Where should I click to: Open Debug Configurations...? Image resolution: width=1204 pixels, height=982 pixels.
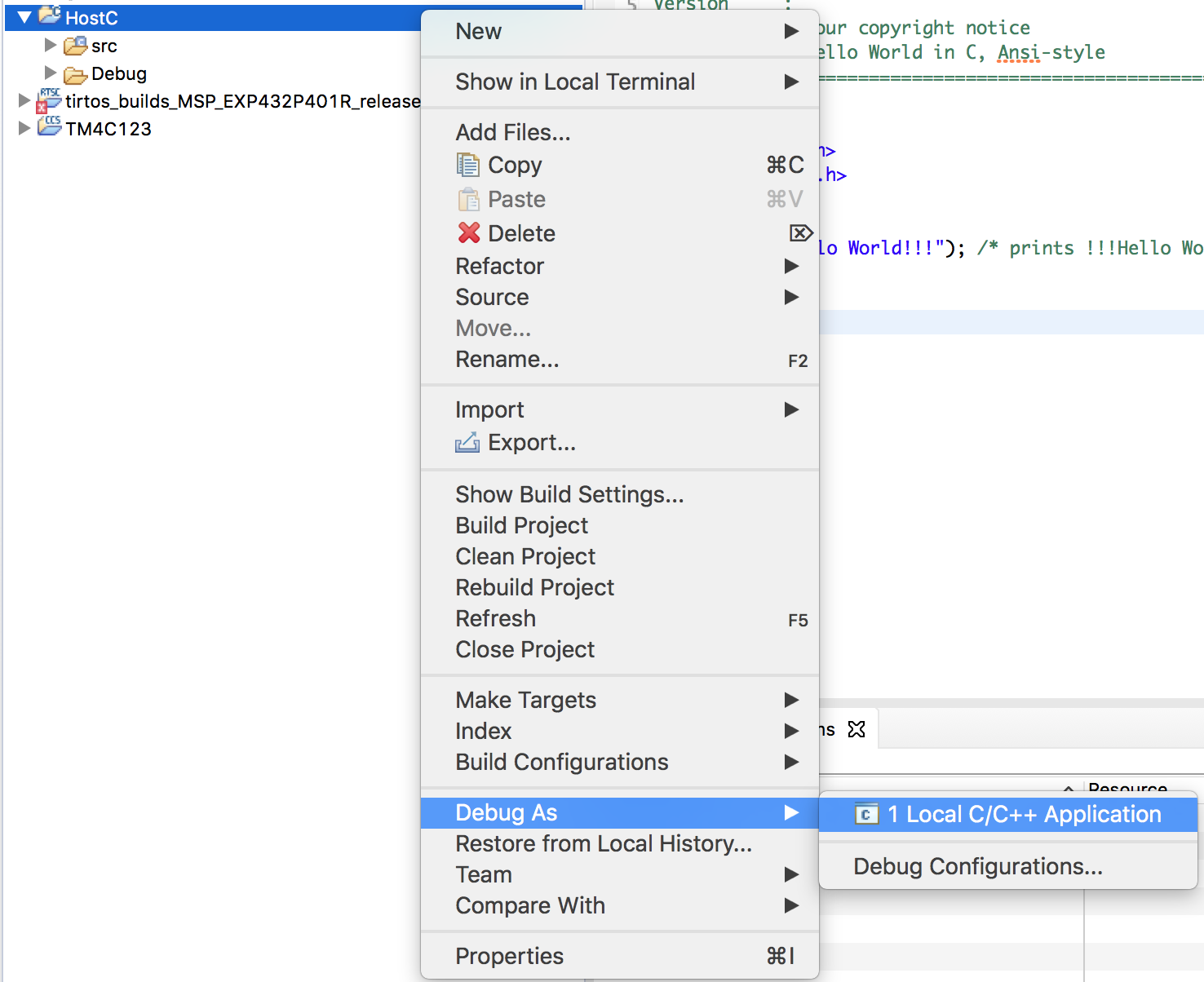click(1008, 866)
